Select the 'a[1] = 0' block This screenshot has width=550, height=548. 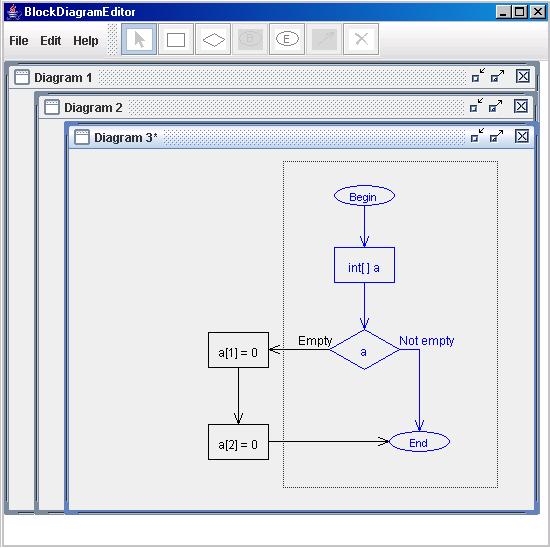point(239,350)
